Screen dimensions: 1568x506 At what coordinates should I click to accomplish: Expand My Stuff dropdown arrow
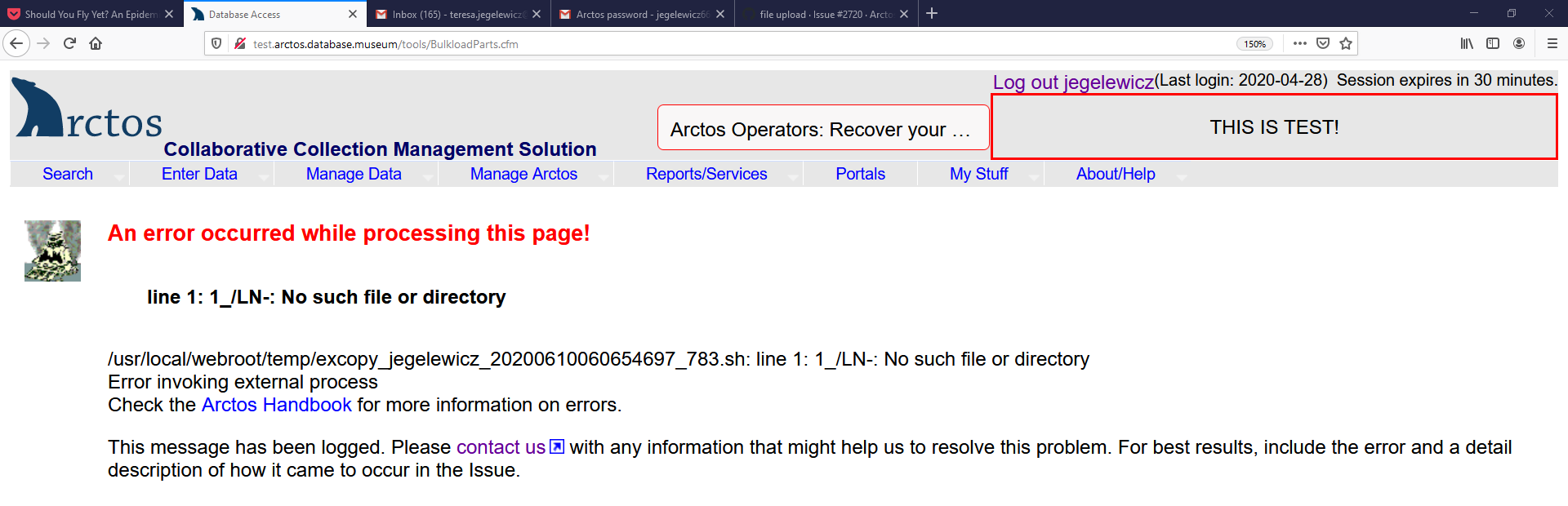1034,177
